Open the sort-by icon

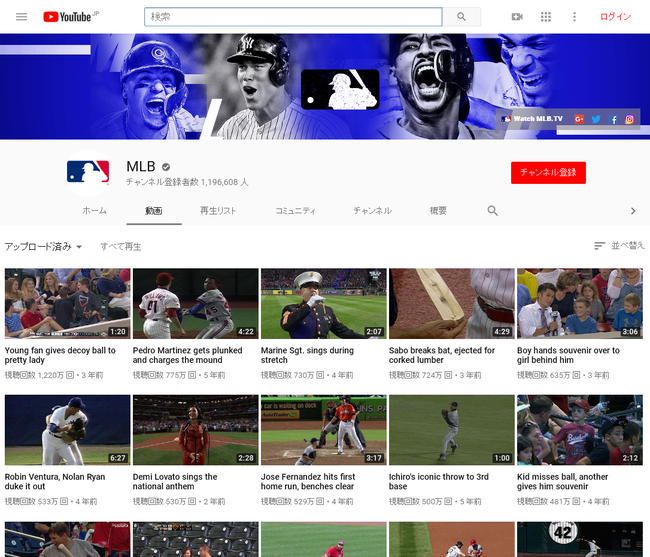[x=599, y=246]
